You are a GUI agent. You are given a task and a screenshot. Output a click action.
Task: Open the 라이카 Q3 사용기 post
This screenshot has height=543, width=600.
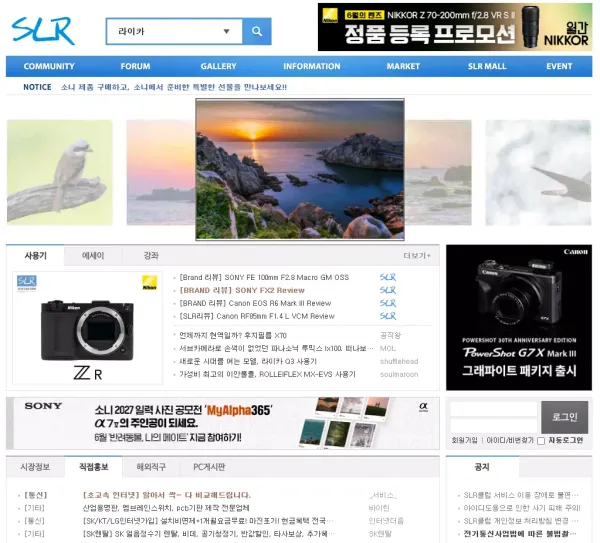[x=248, y=362]
